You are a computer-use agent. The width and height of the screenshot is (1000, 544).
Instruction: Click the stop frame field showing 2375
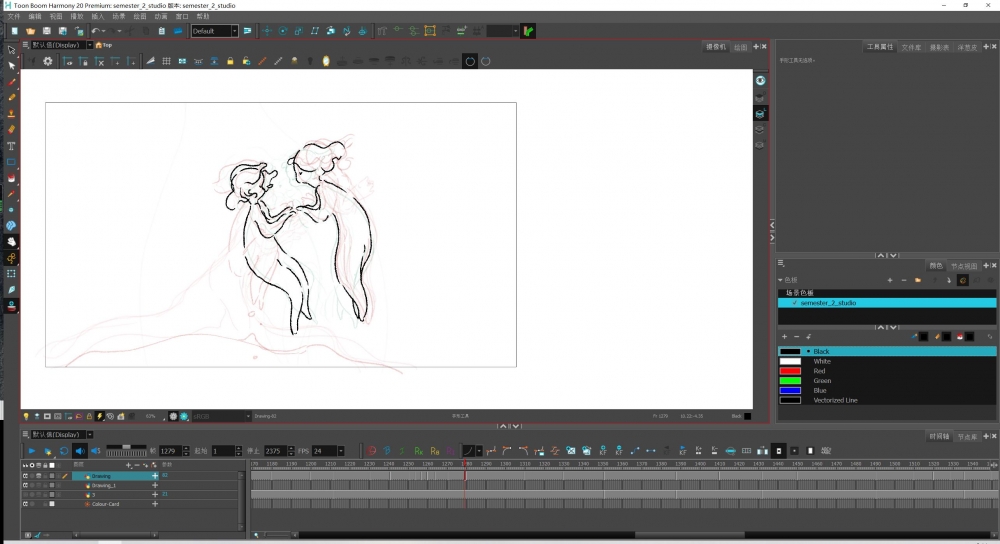(x=275, y=451)
